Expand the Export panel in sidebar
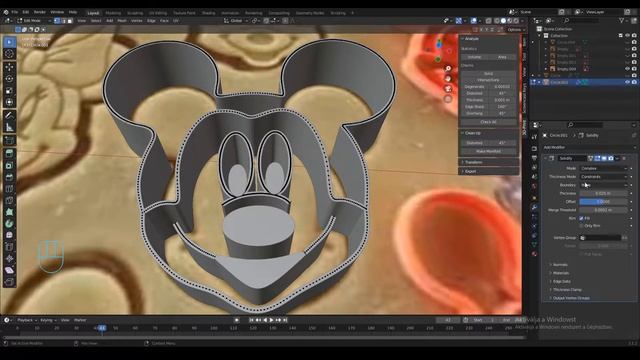Viewport: 640px width, 360px height. (x=489, y=171)
